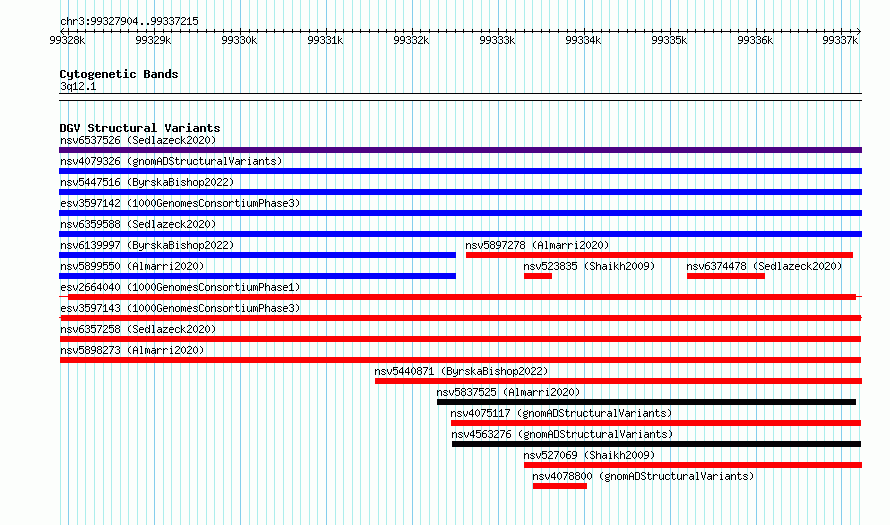Image resolution: width=890 pixels, height=525 pixels.
Task: Select the dark purple nsv6537526 variant bar
Action: (x=460, y=150)
